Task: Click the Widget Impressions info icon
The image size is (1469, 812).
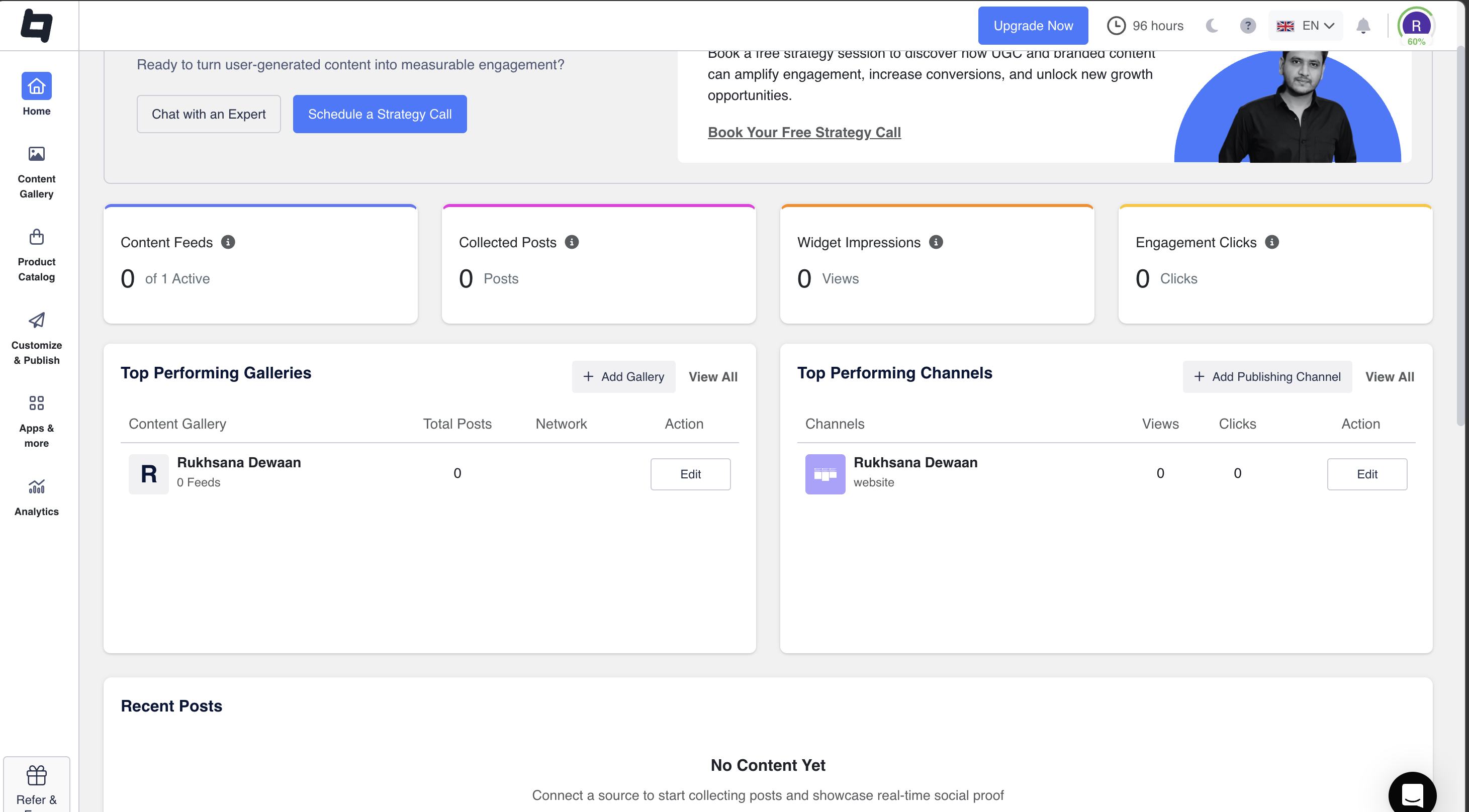Action: point(935,242)
